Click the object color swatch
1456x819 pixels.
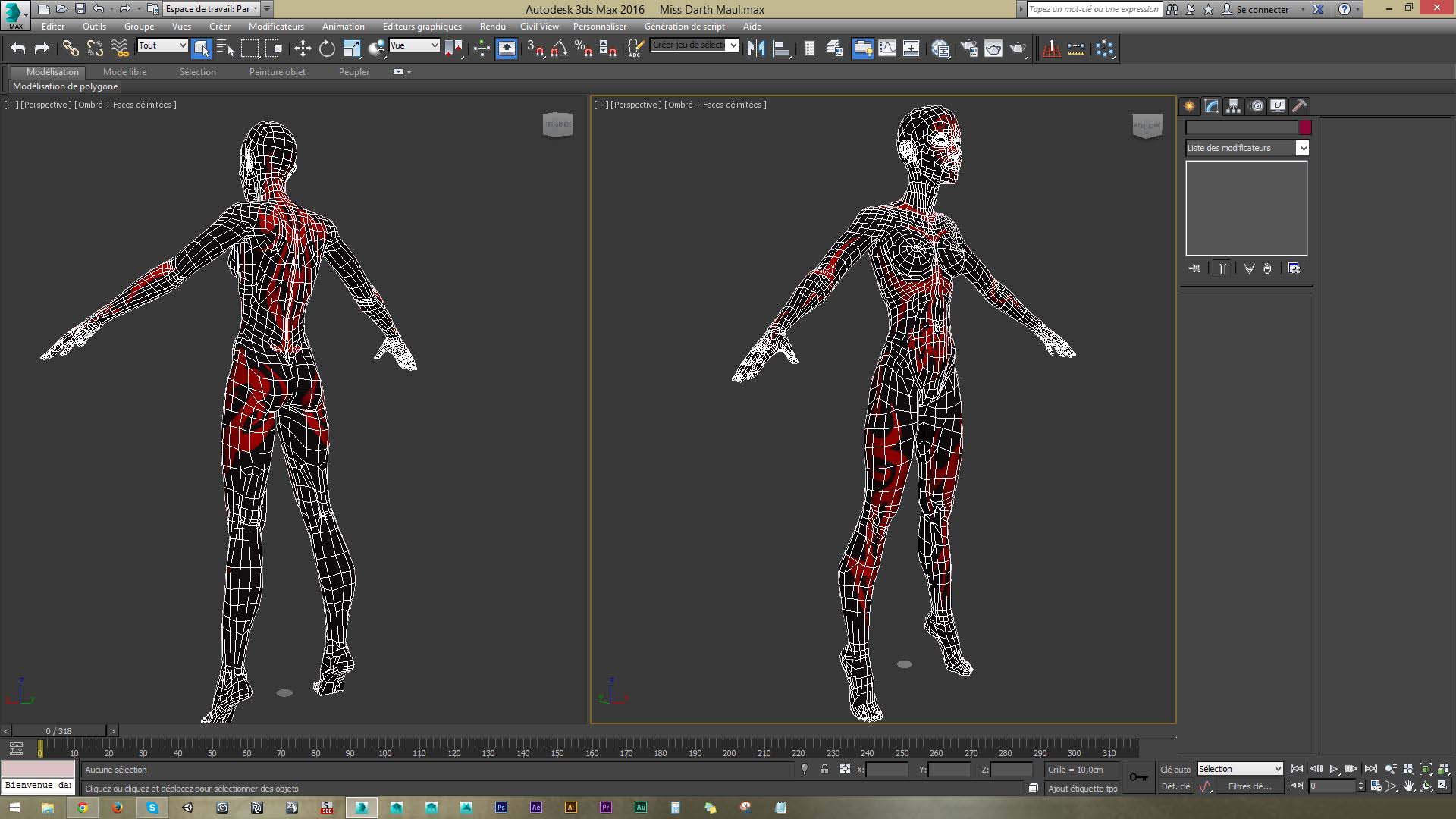pyautogui.click(x=1304, y=127)
